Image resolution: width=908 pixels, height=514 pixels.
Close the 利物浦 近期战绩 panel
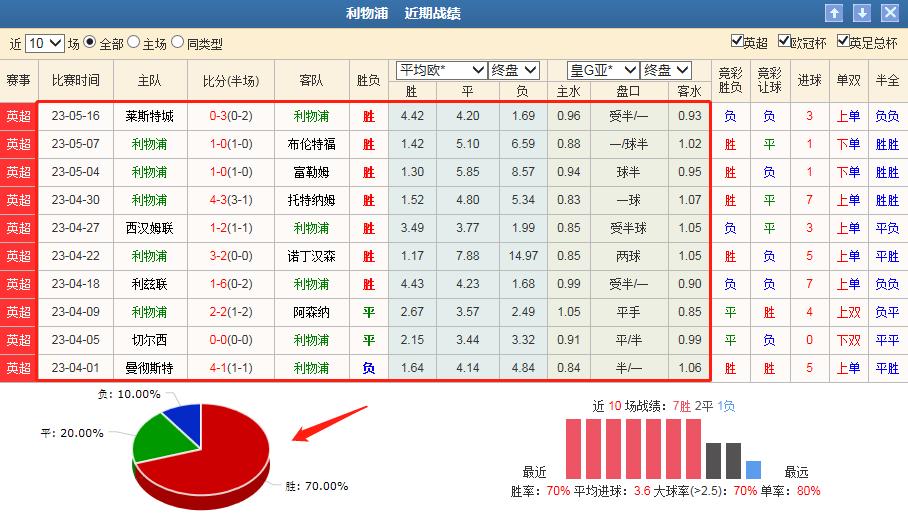pos(890,13)
